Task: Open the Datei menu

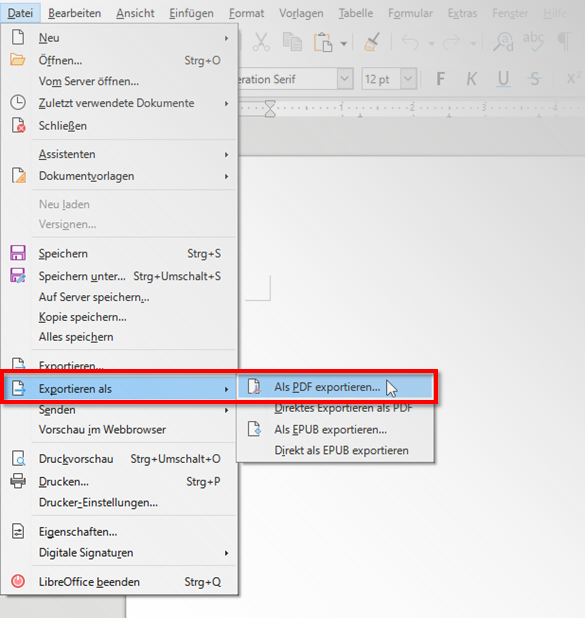Action: coord(20,13)
